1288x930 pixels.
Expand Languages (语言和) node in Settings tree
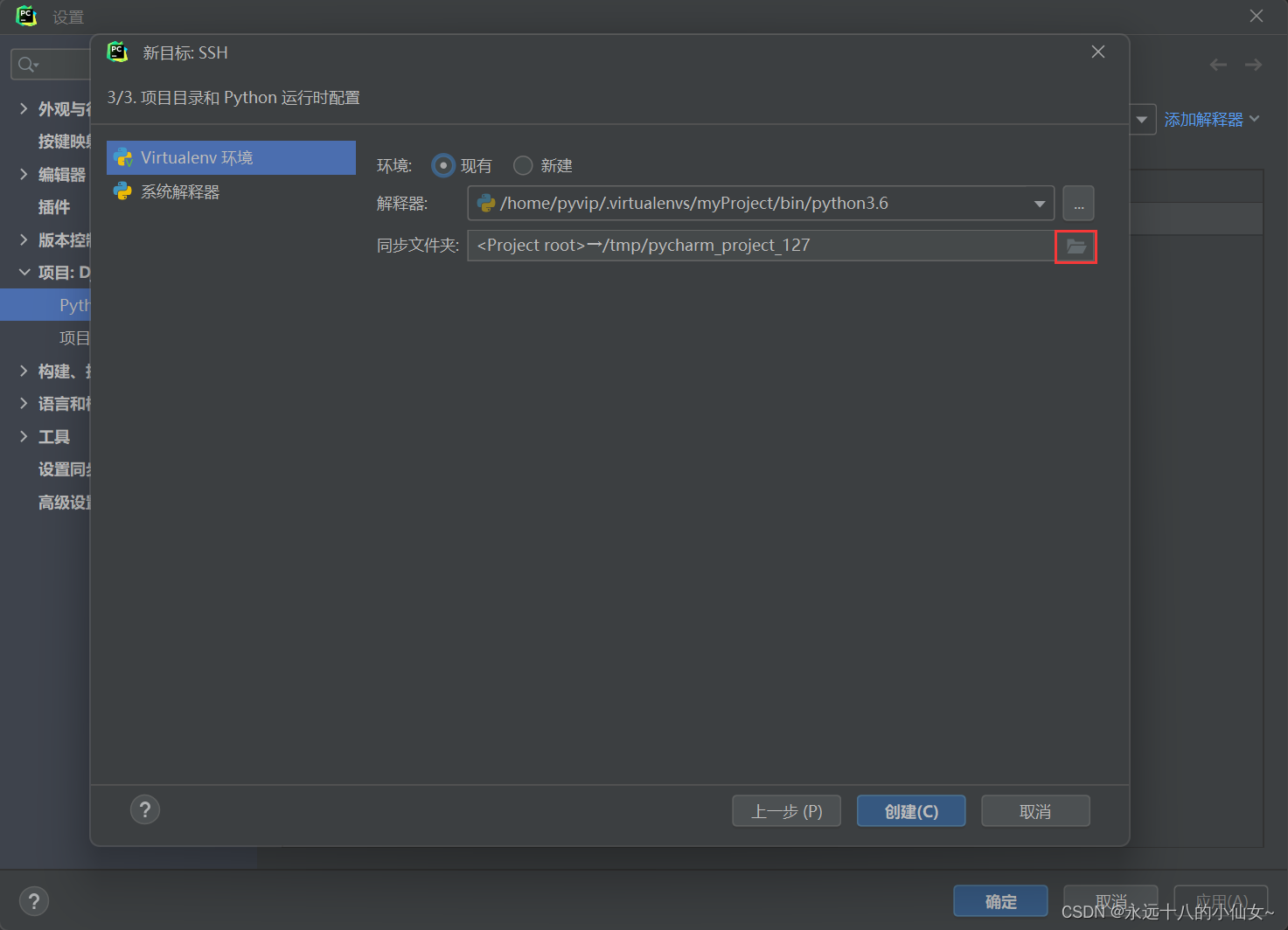[24, 403]
